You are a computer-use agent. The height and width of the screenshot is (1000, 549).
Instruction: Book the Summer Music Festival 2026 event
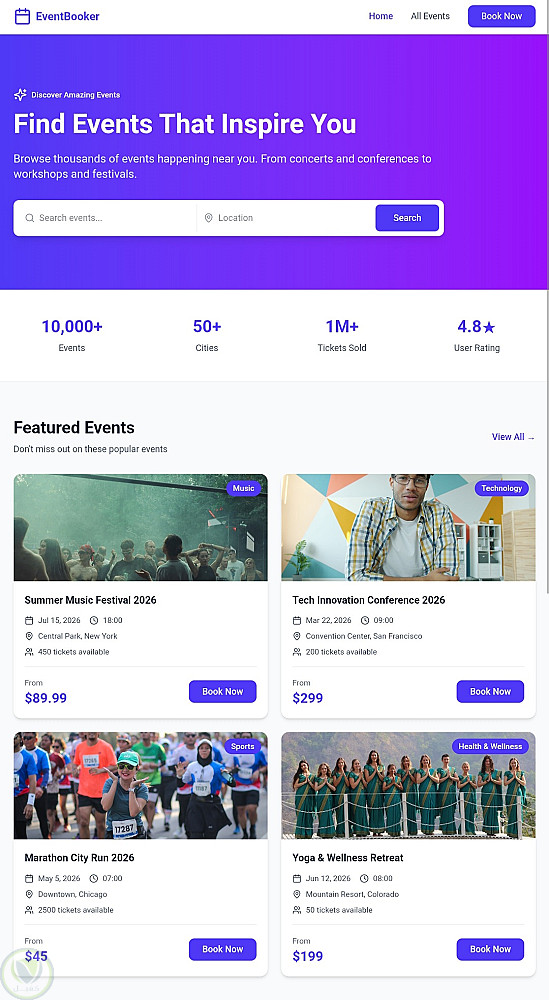click(x=223, y=691)
